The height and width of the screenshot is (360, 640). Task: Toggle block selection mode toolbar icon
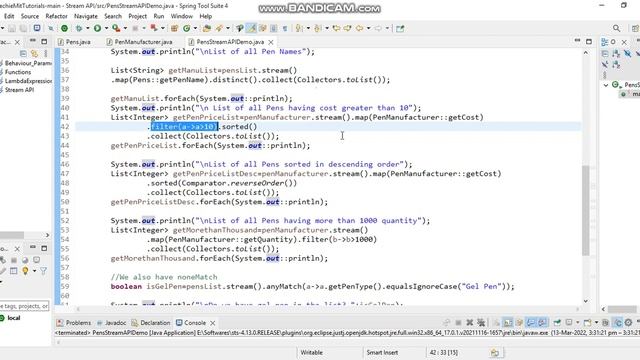[x=273, y=28]
